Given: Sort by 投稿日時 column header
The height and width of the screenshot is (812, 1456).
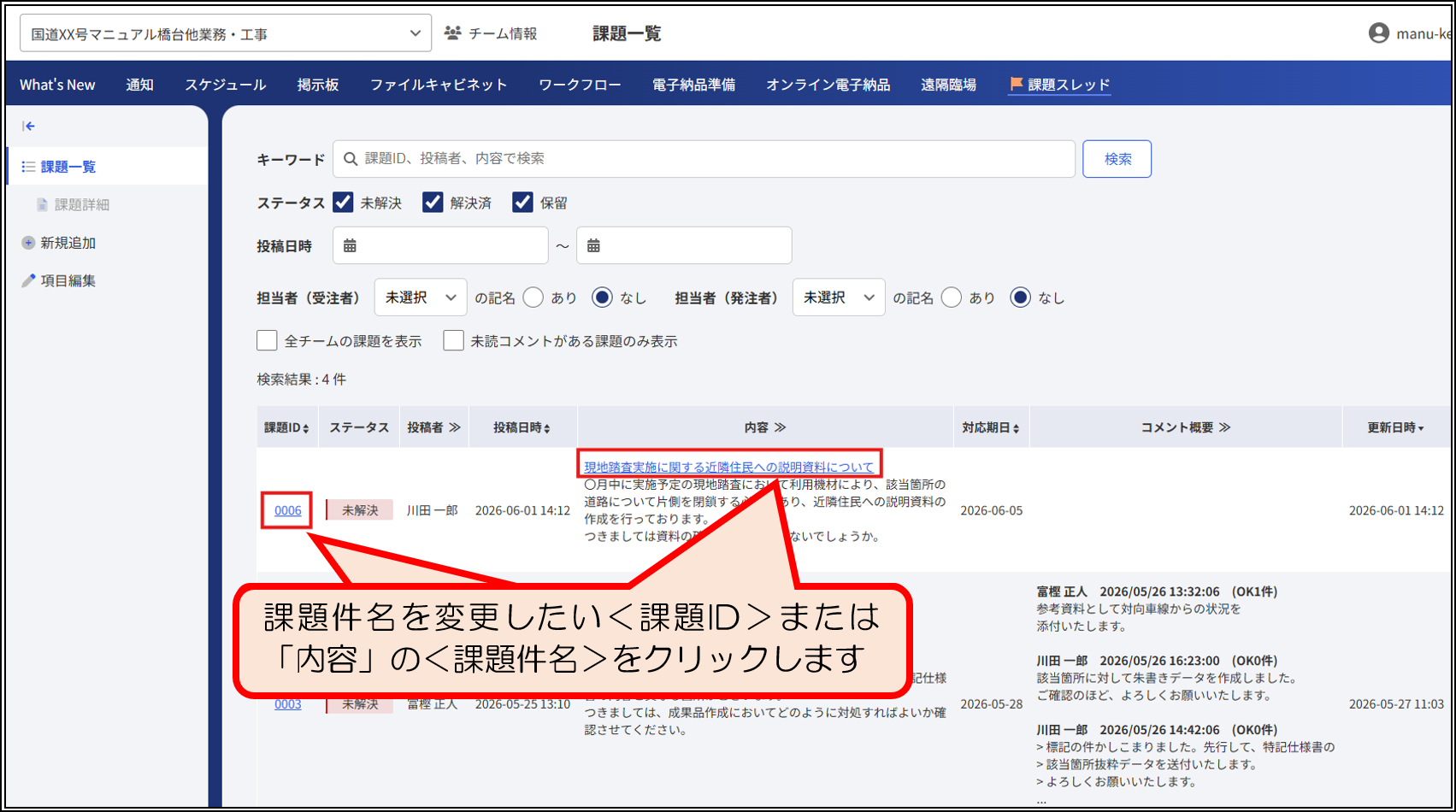Looking at the screenshot, I should coord(522,427).
